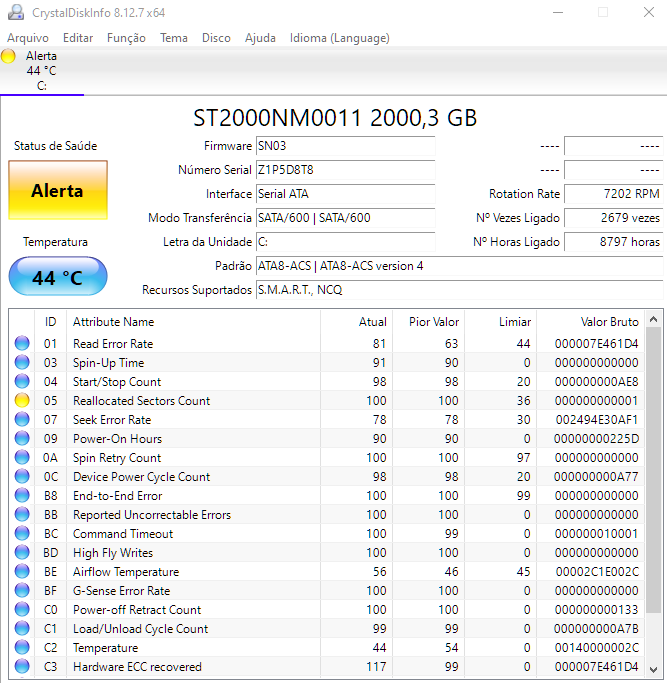Click the status icon for Airflow Temperature
The image size is (667, 683).
pyautogui.click(x=22, y=571)
